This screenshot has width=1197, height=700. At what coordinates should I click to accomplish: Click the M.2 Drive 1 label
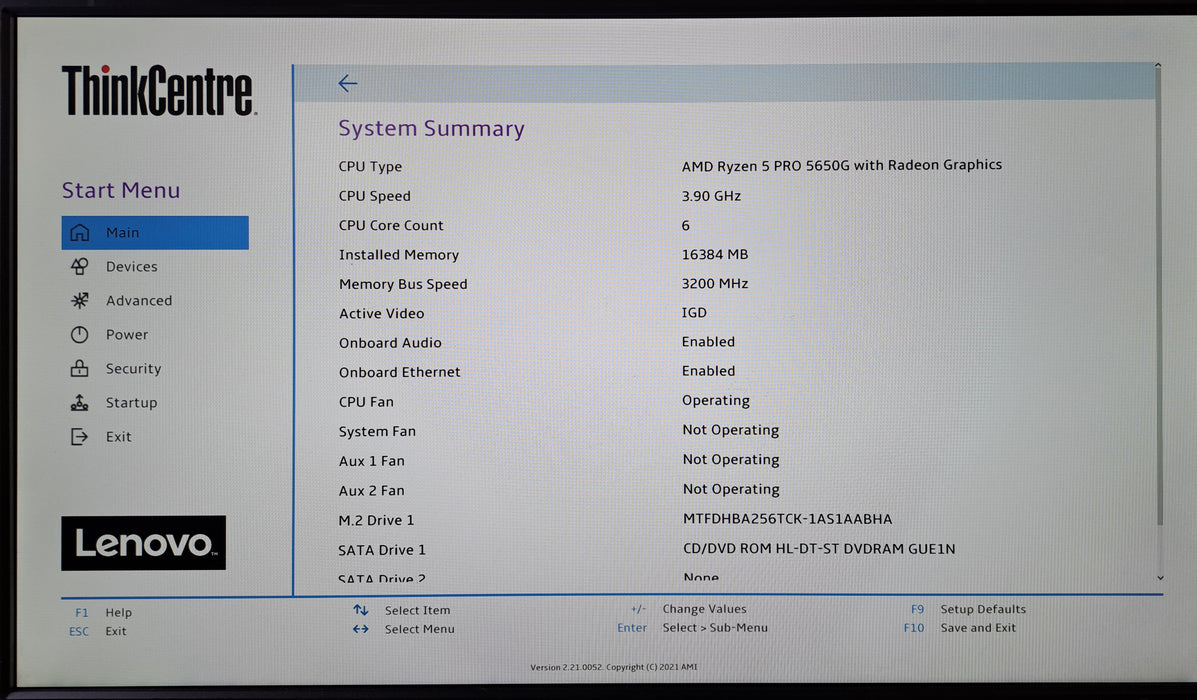(376, 521)
